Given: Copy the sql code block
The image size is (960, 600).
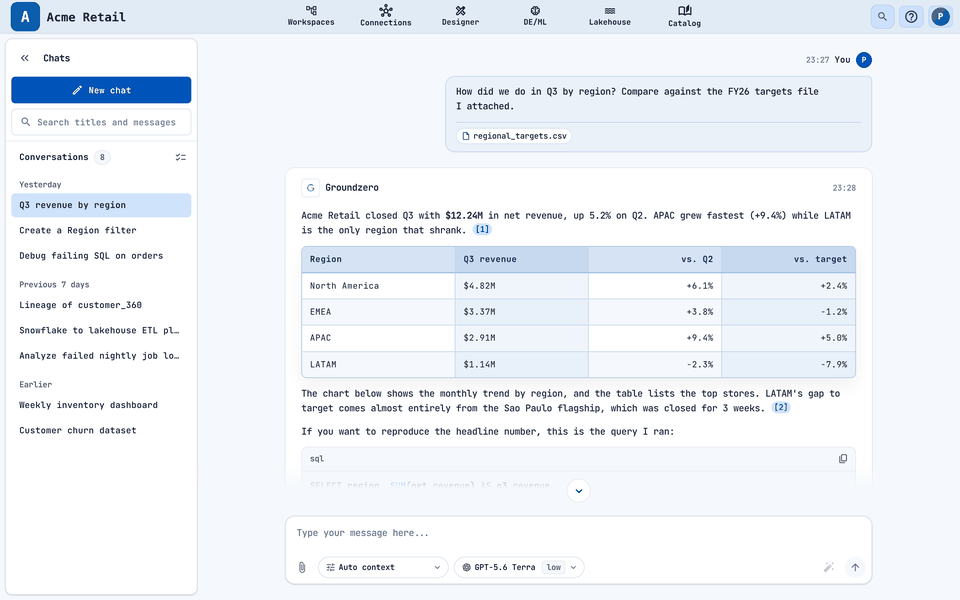Looking at the screenshot, I should point(843,459).
